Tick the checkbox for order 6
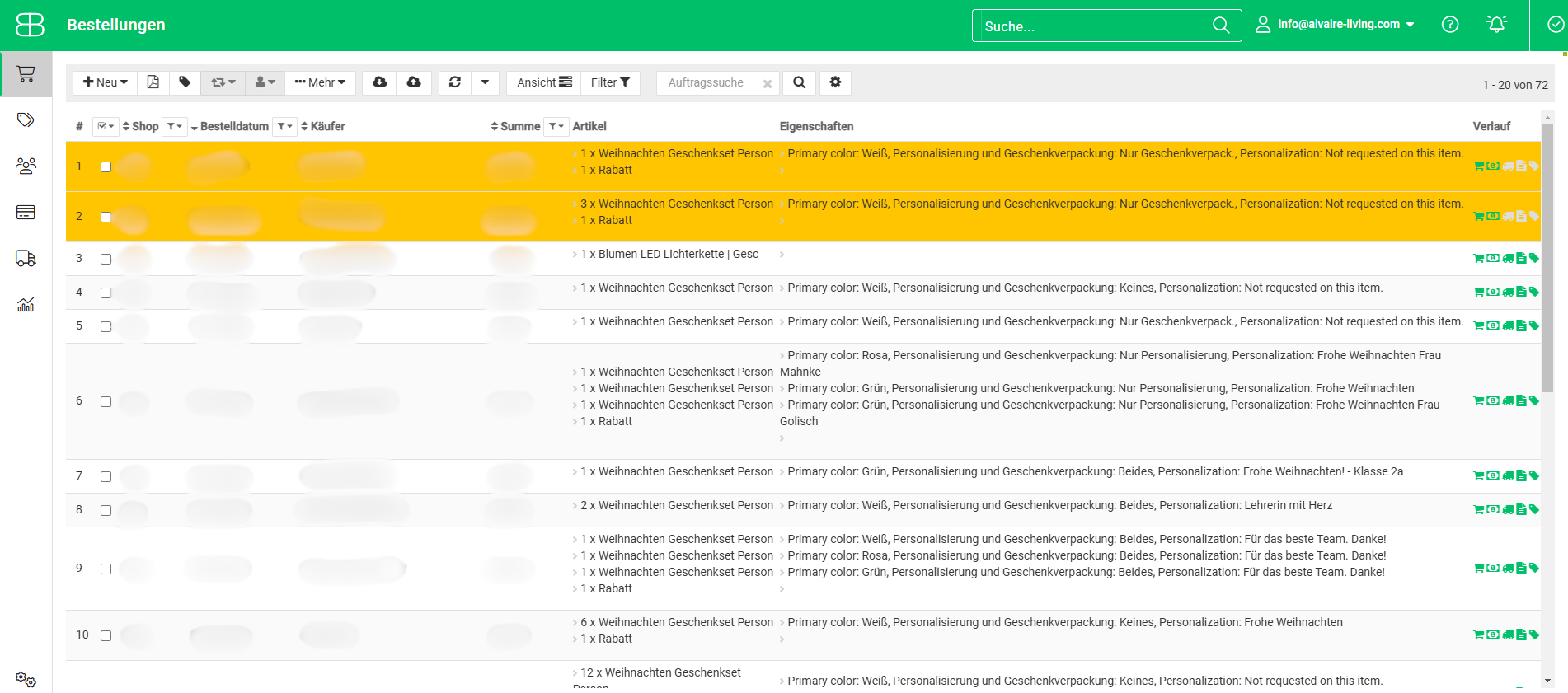1568x693 pixels. click(x=106, y=402)
